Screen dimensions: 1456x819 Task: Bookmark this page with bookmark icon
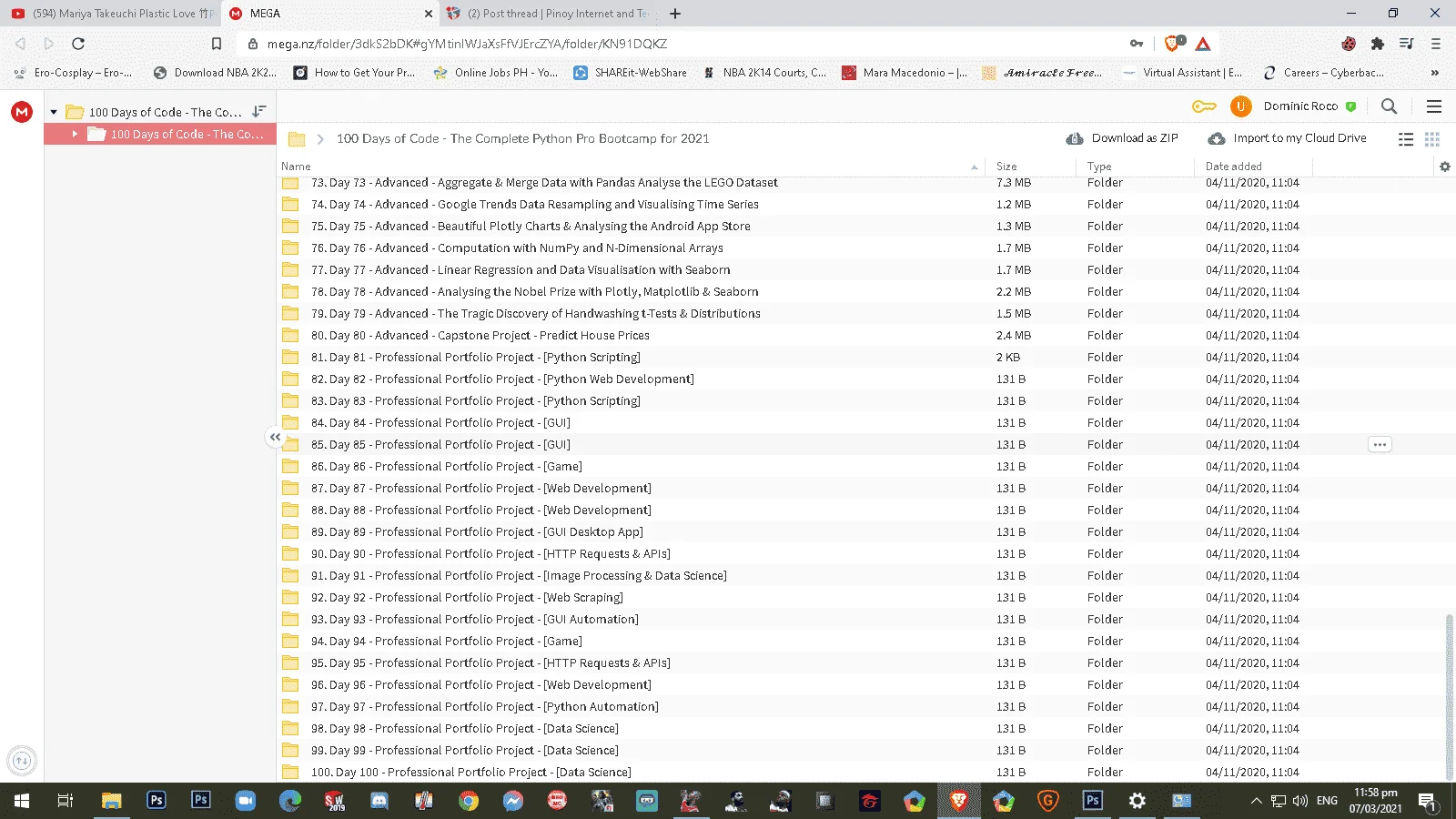[217, 44]
